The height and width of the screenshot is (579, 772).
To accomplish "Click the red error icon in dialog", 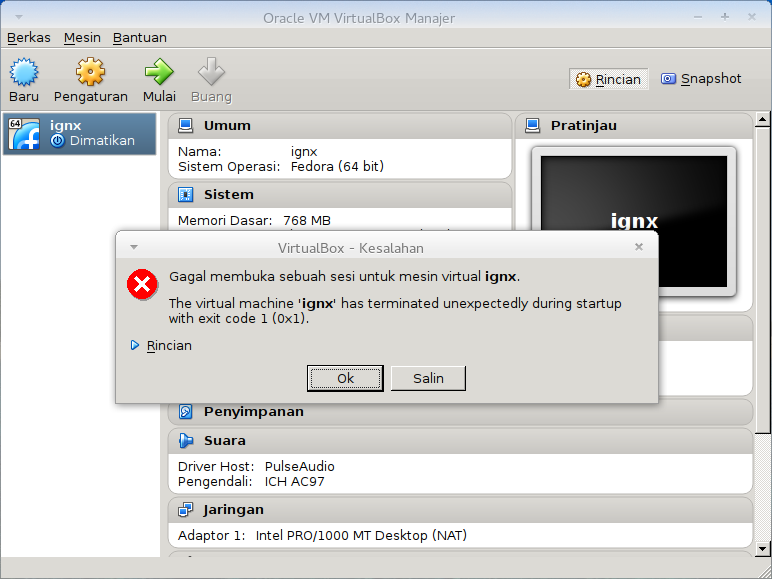I will 142,284.
